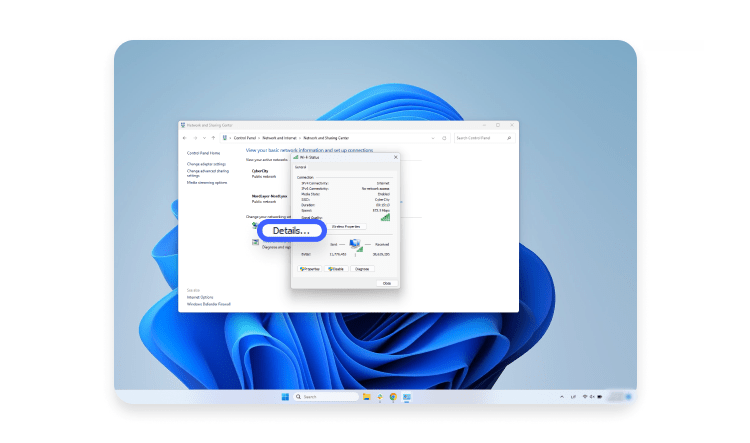This screenshot has height=443, width=750.
Task: Click the signal quality bars icon
Action: 385,217
